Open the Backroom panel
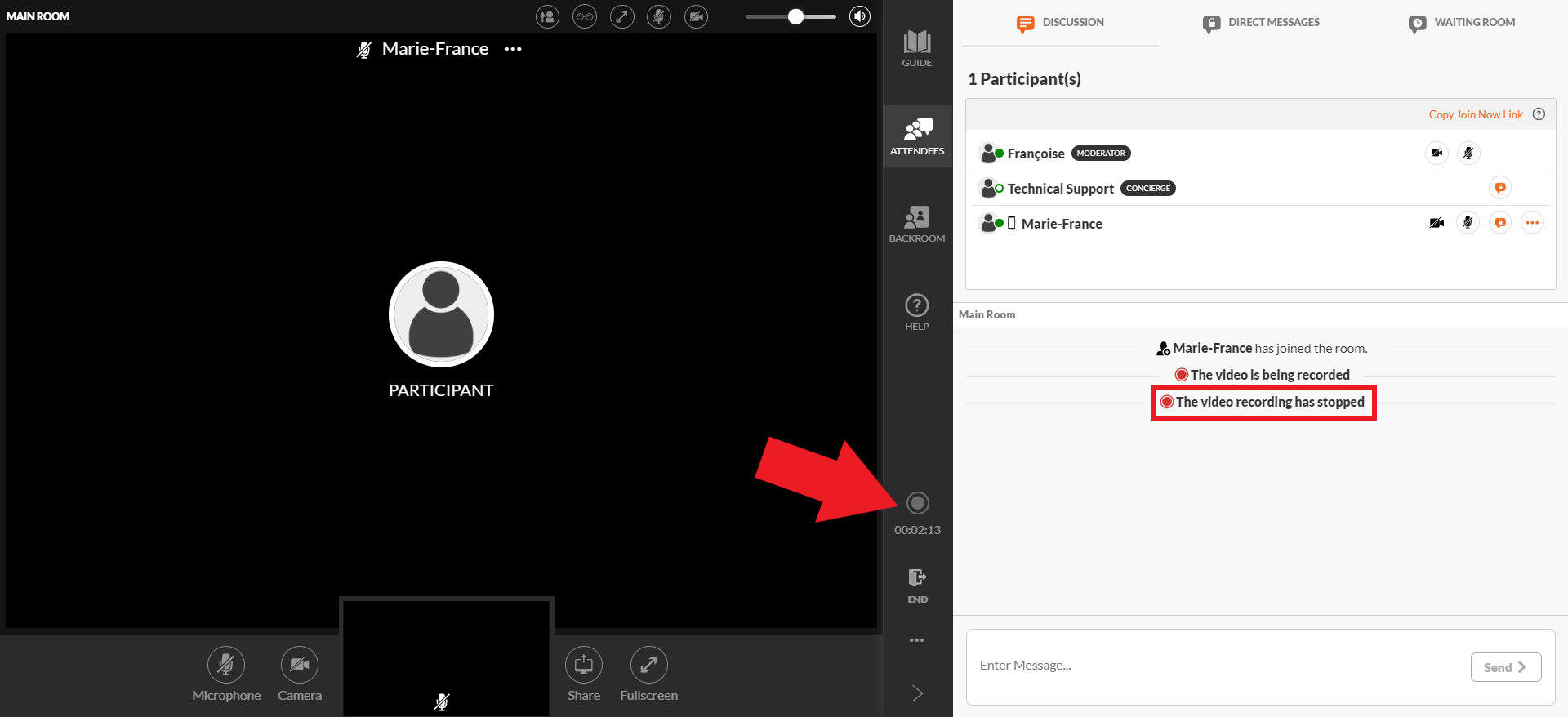Screen dimensions: 1568x717 pos(917,224)
